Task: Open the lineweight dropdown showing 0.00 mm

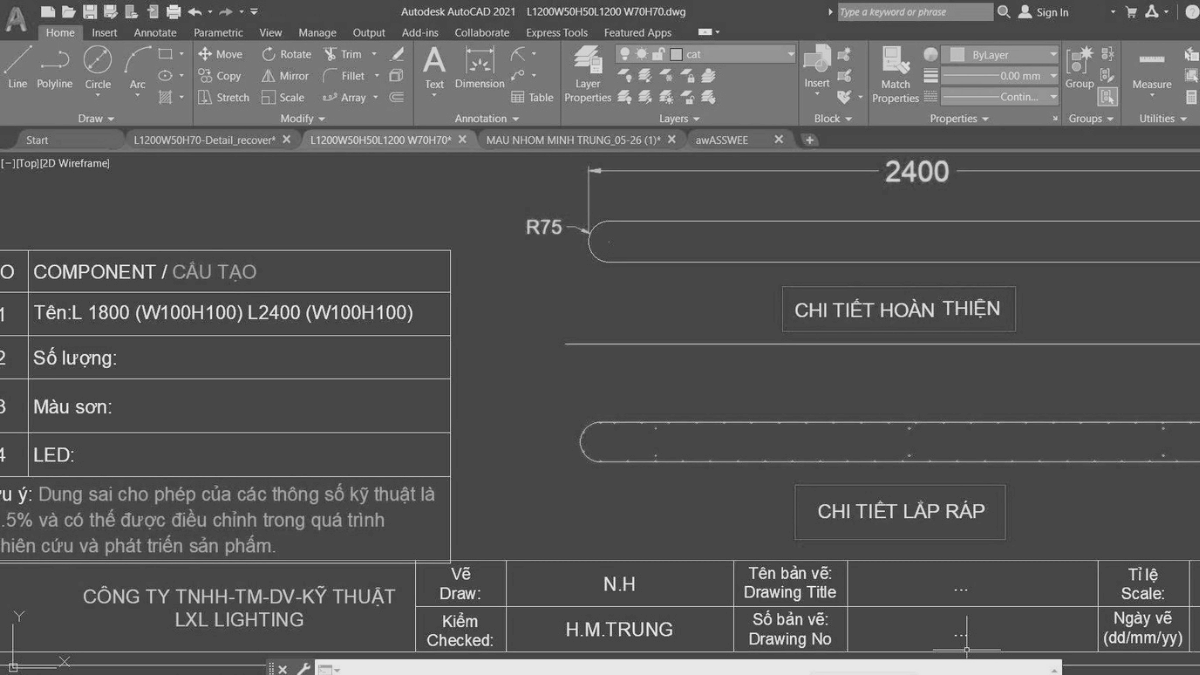Action: pos(1001,76)
